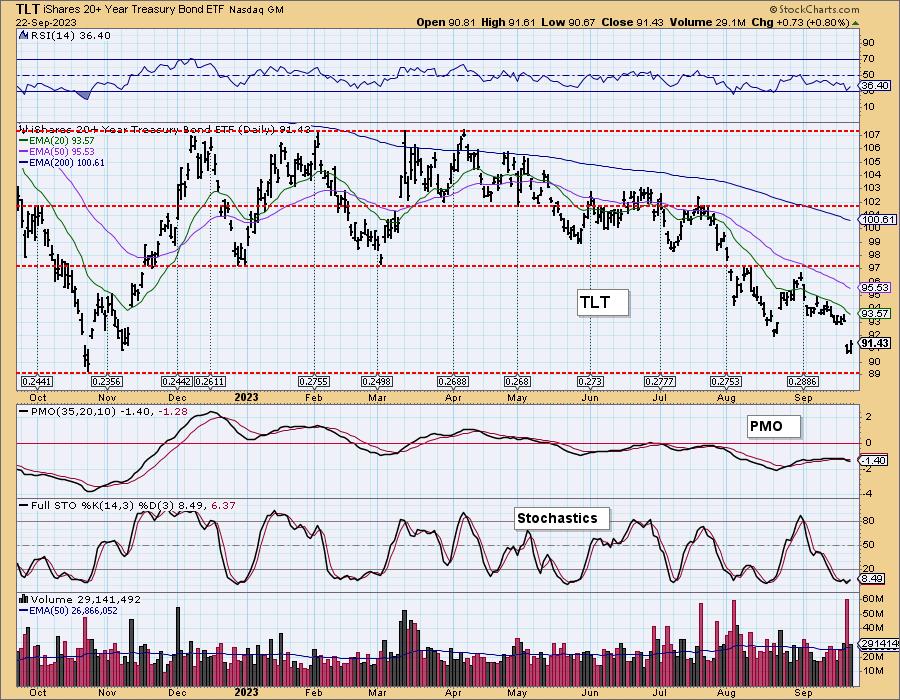The width and height of the screenshot is (900, 700).
Task: Click the 0.2498 yield marker label
Action: point(377,382)
